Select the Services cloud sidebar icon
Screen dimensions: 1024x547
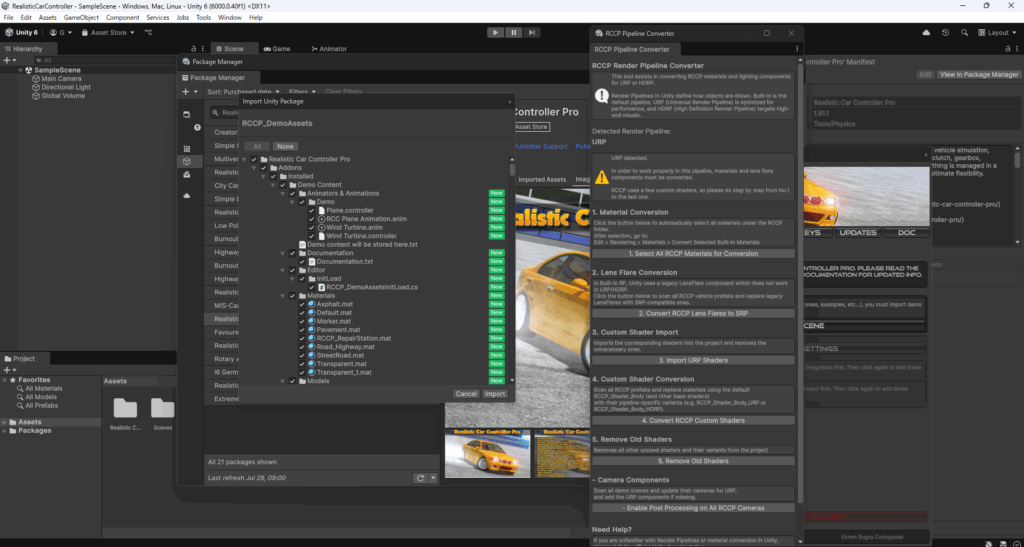[187, 196]
